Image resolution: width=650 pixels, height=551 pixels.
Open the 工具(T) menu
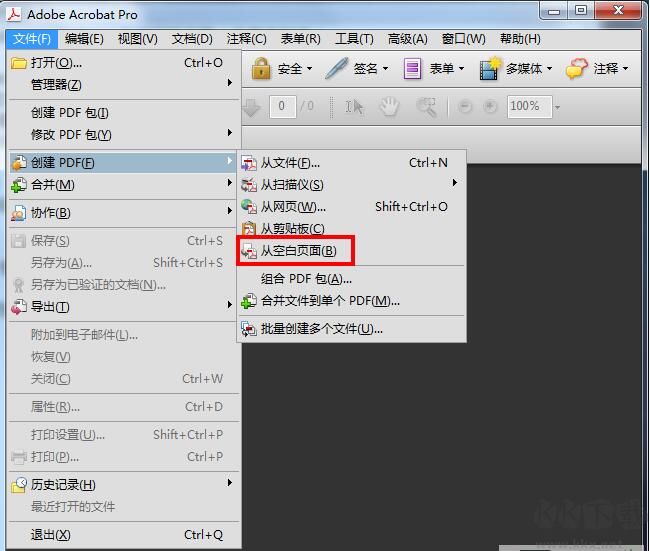pos(354,39)
